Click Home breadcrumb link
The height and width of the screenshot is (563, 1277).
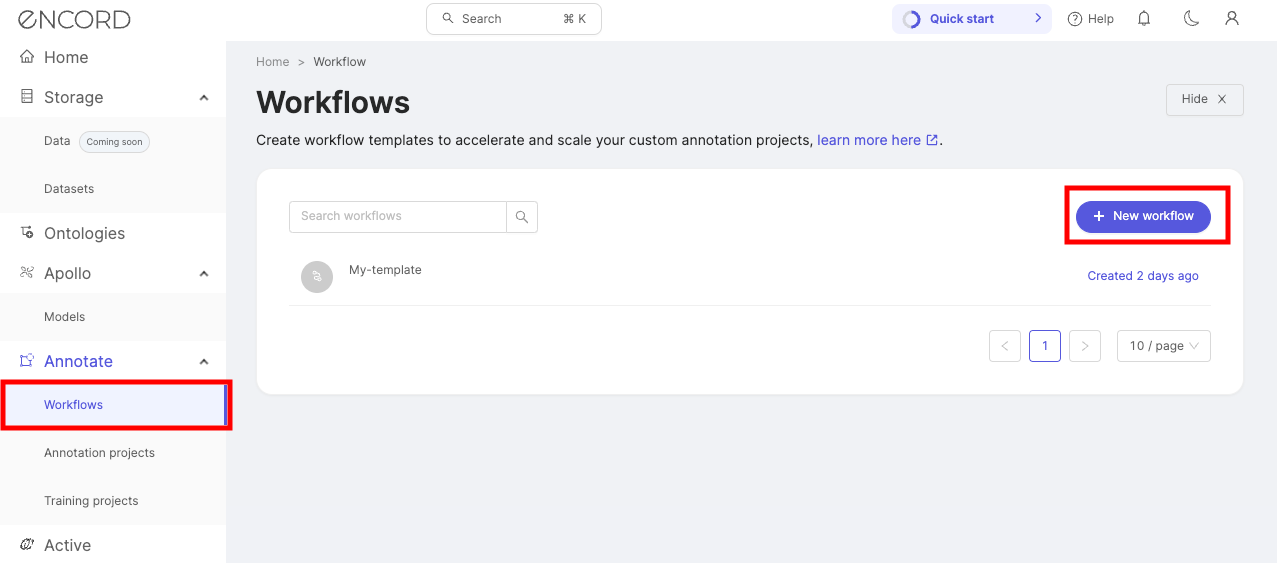point(272,62)
